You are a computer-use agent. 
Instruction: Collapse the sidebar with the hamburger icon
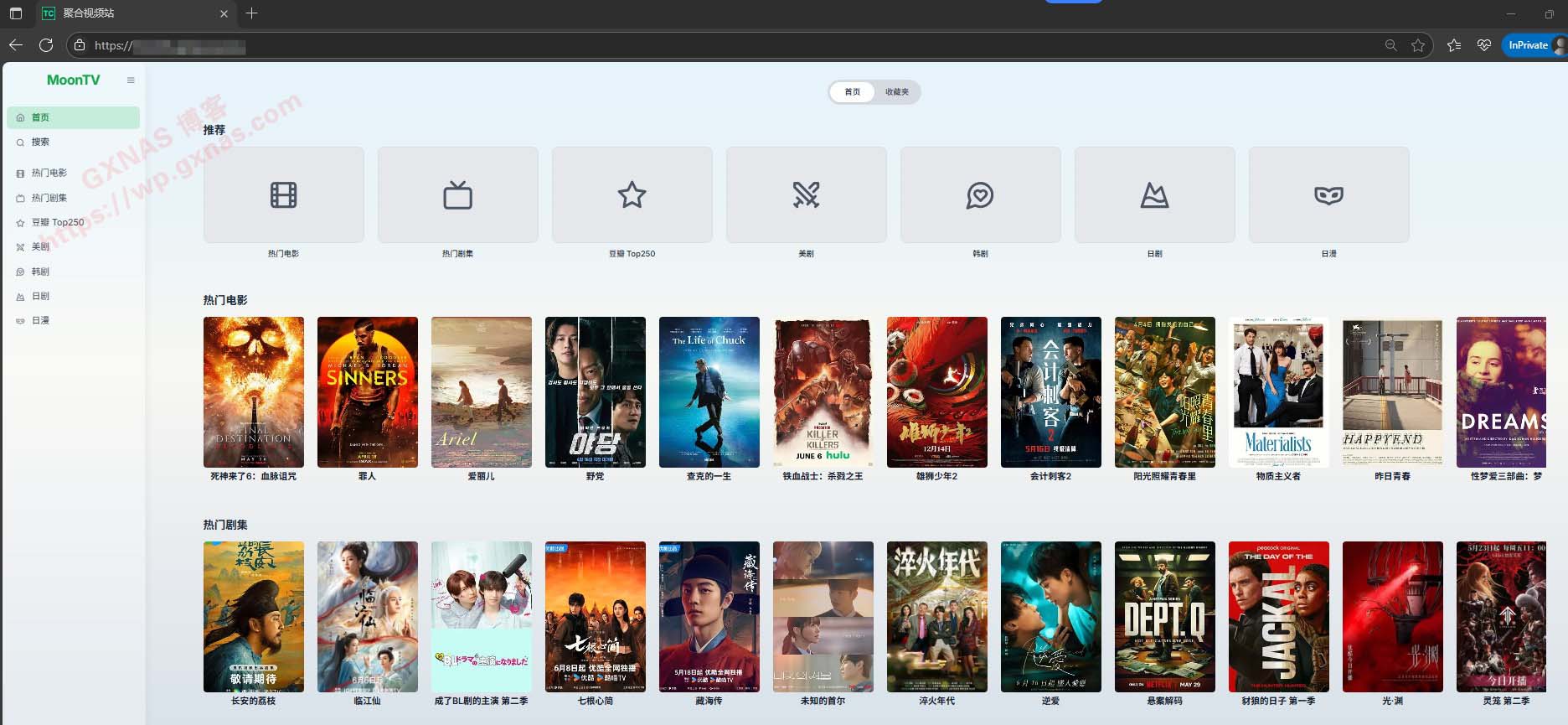tap(131, 80)
